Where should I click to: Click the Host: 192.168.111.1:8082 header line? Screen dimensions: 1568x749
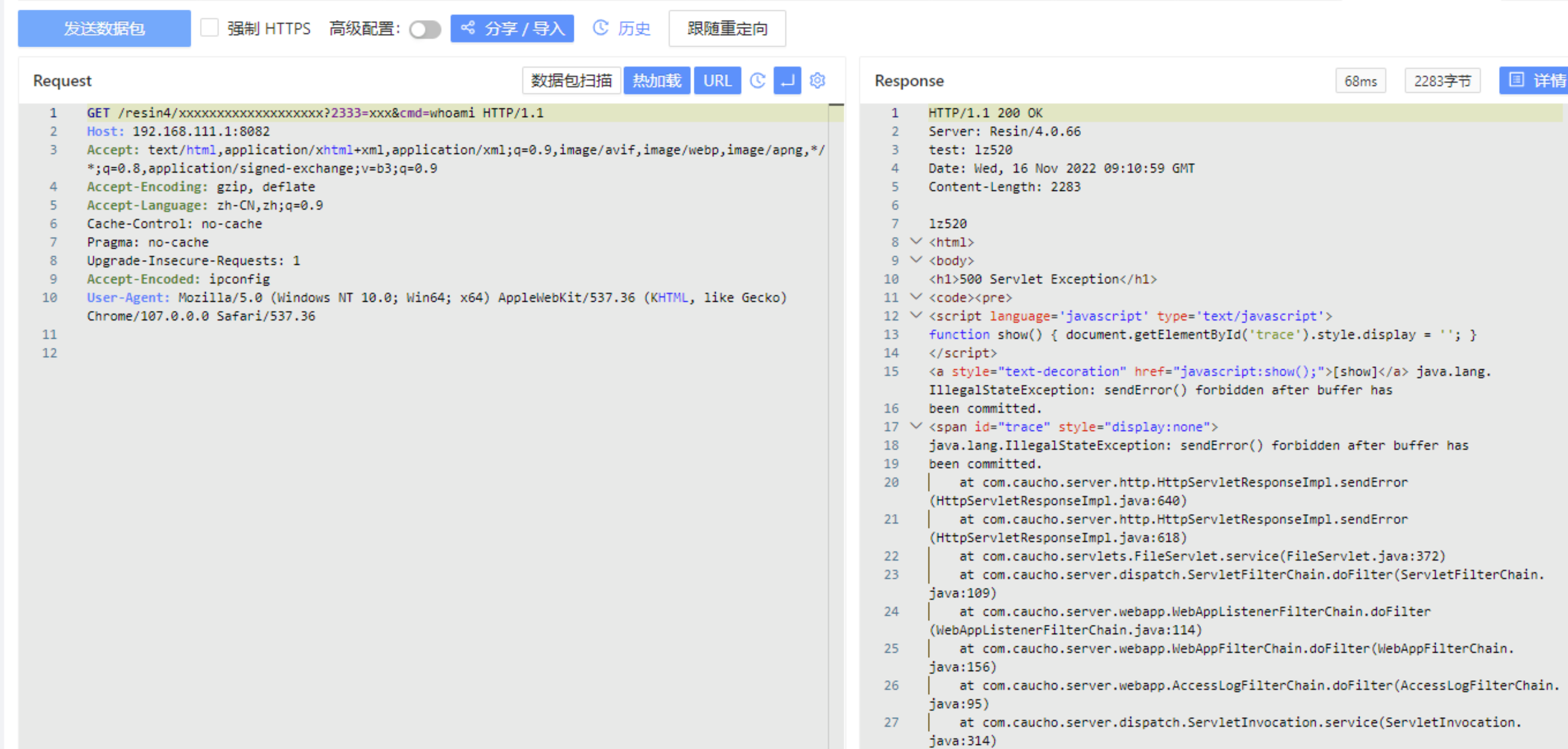[x=178, y=131]
